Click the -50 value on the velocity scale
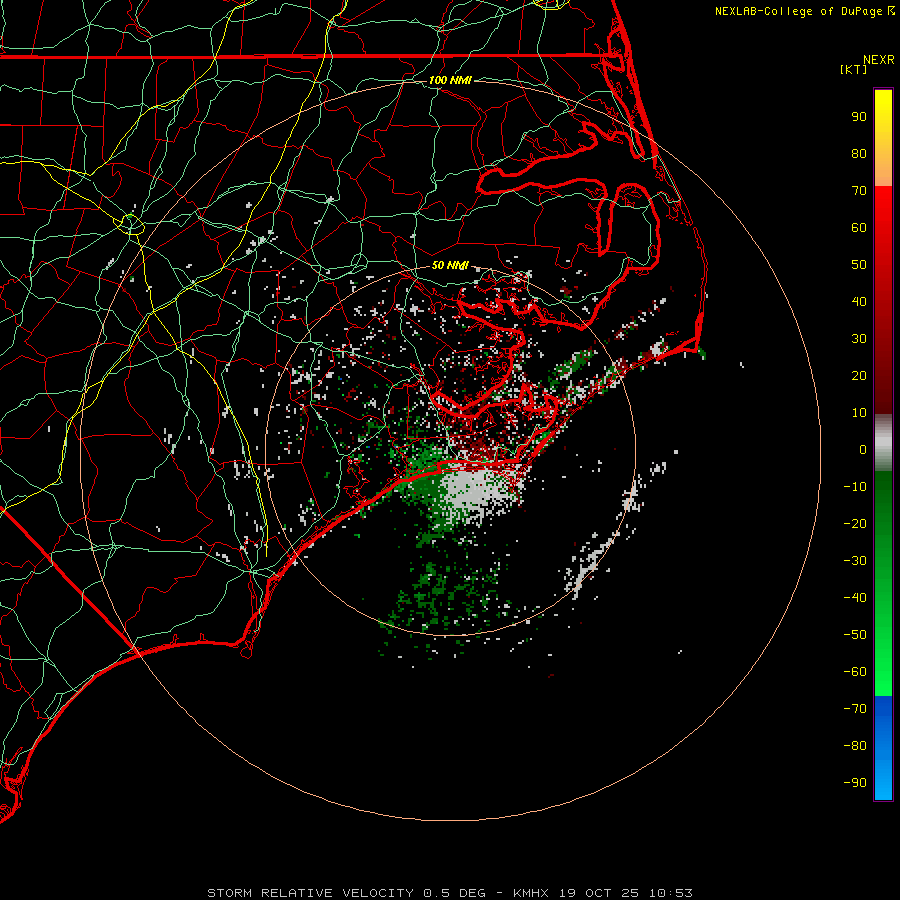The width and height of the screenshot is (900, 900). [x=855, y=635]
